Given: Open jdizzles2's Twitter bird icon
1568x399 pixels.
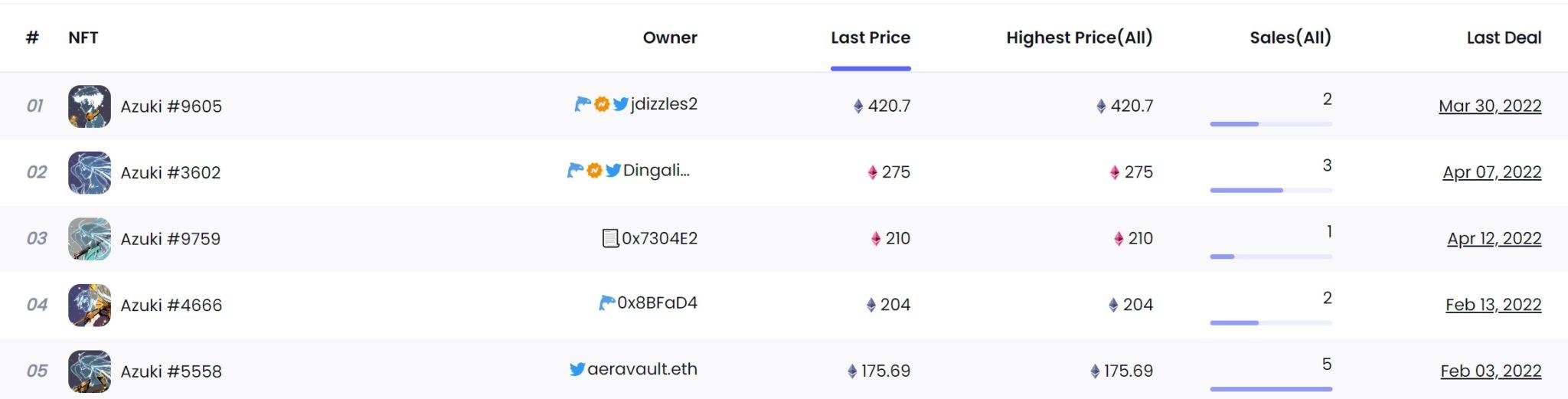Looking at the screenshot, I should (x=620, y=104).
